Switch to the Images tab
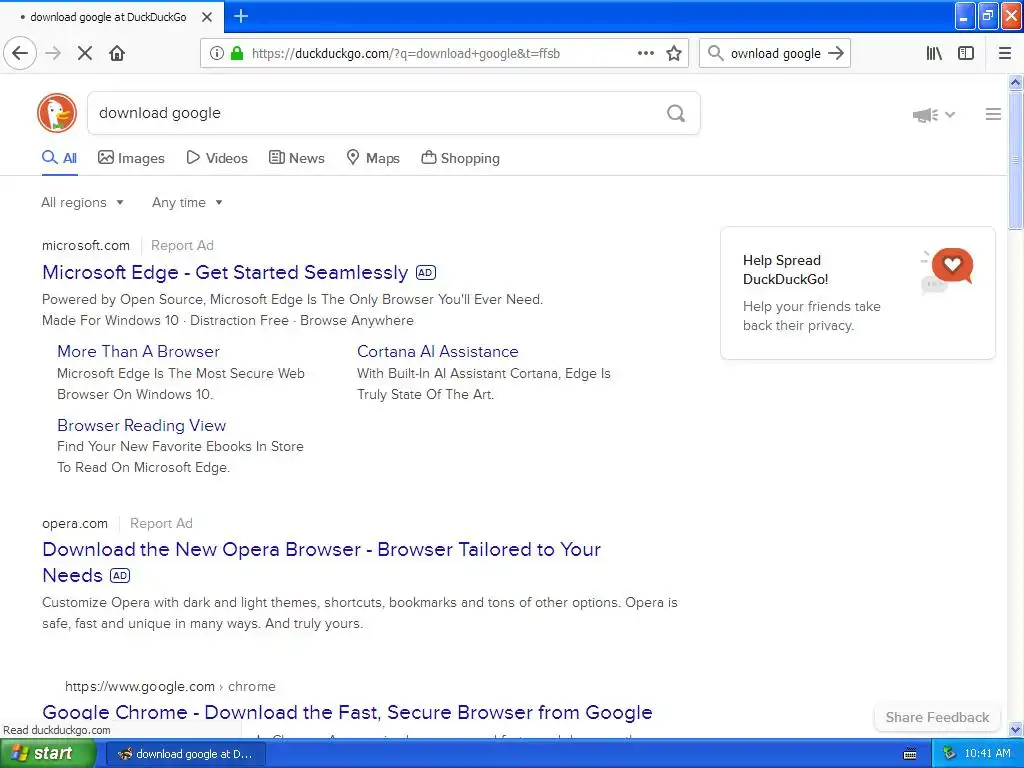 tap(131, 158)
